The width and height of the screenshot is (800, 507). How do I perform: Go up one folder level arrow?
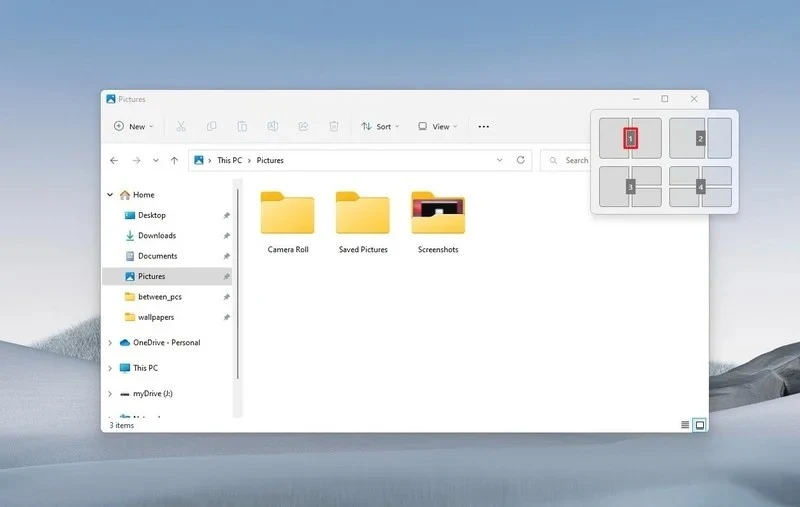pyautogui.click(x=174, y=160)
